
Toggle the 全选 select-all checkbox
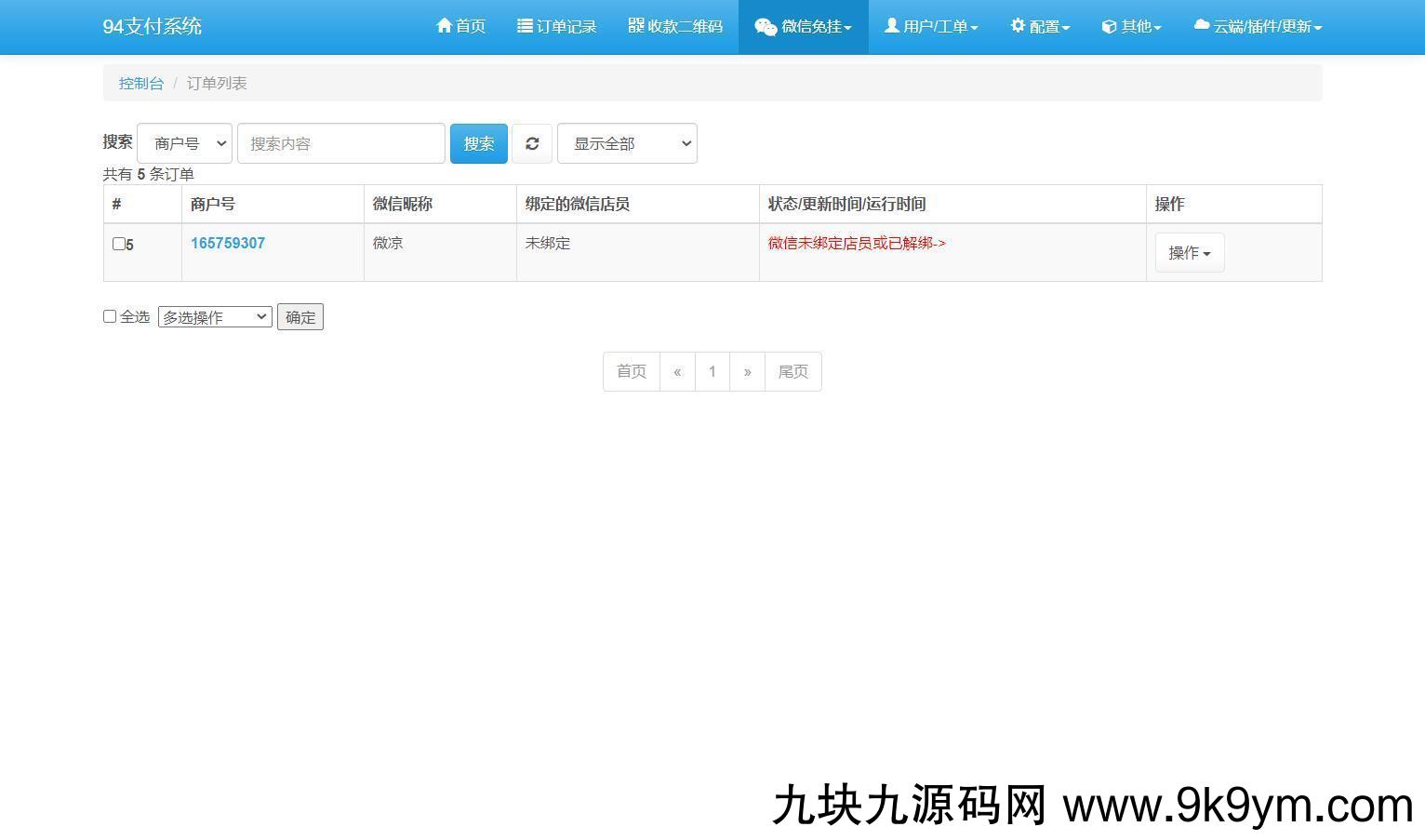110,316
